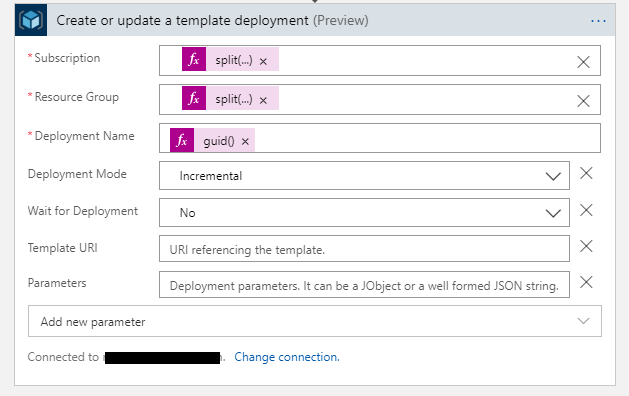Remove the Template URI parameter
This screenshot has width=629, height=396.
586,246
